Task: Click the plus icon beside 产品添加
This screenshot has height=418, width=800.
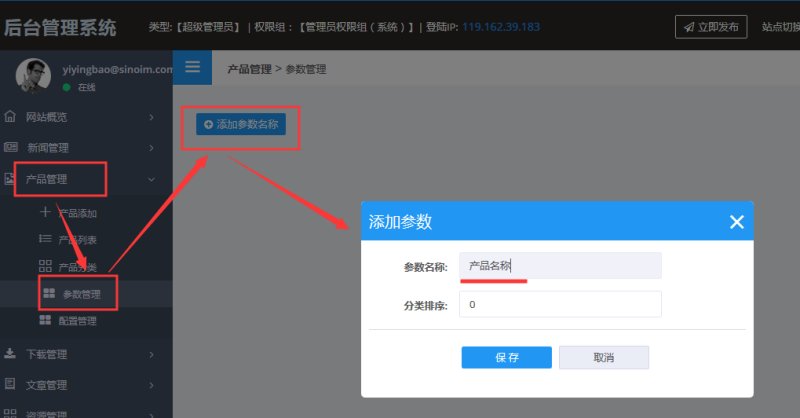Action: (x=45, y=212)
